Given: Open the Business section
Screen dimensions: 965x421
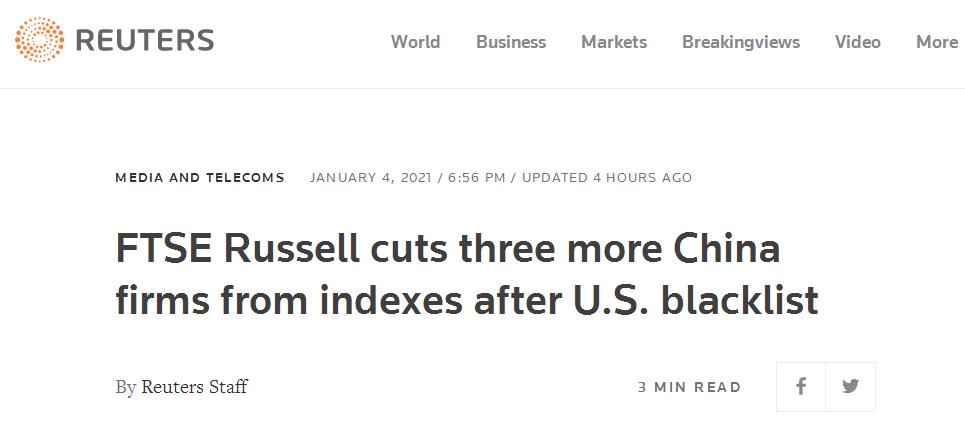Looking at the screenshot, I should [511, 42].
